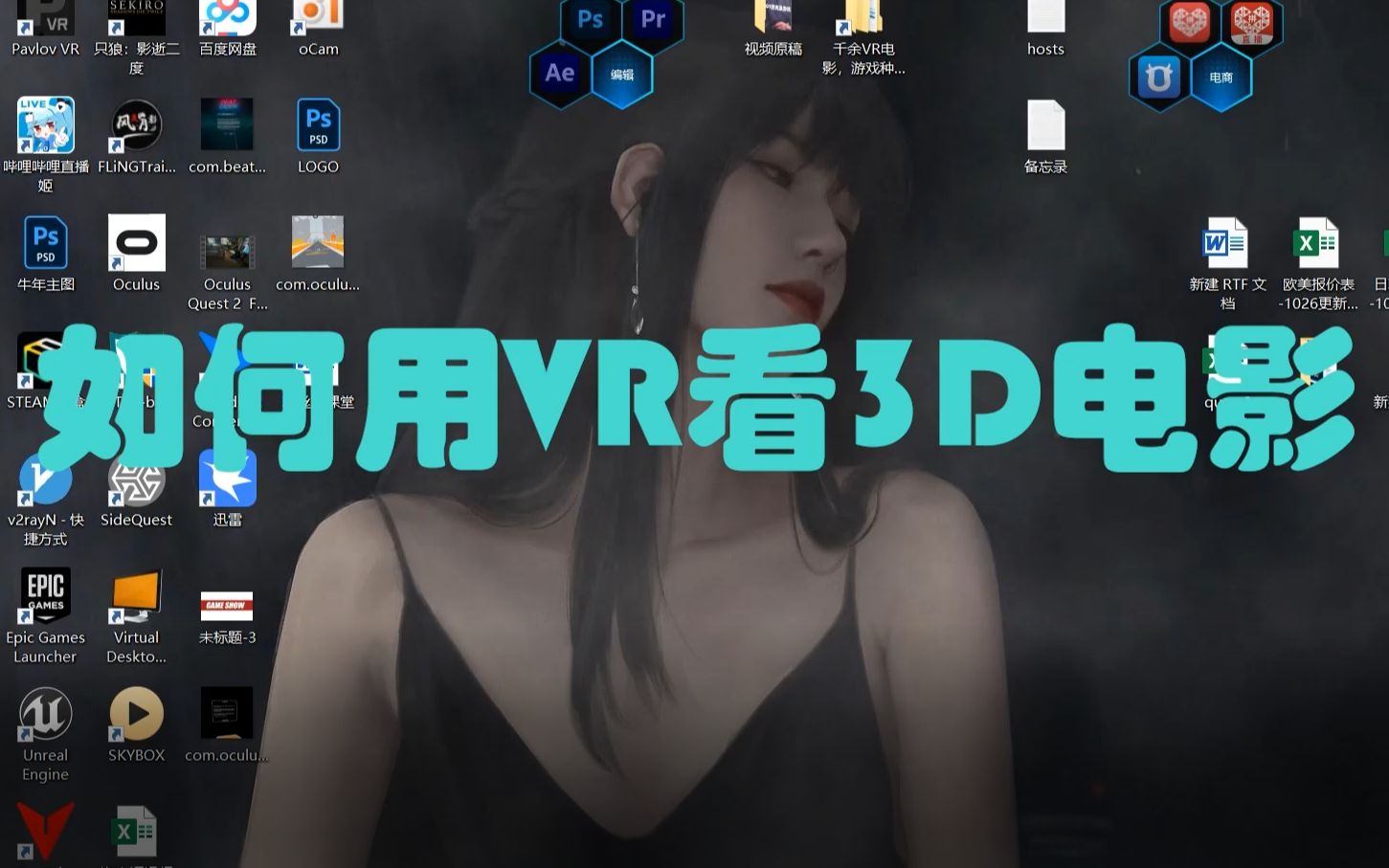Select the com.oculu... image beside Oculus Quest 2
This screenshot has width=1389, height=868.
tap(318, 243)
